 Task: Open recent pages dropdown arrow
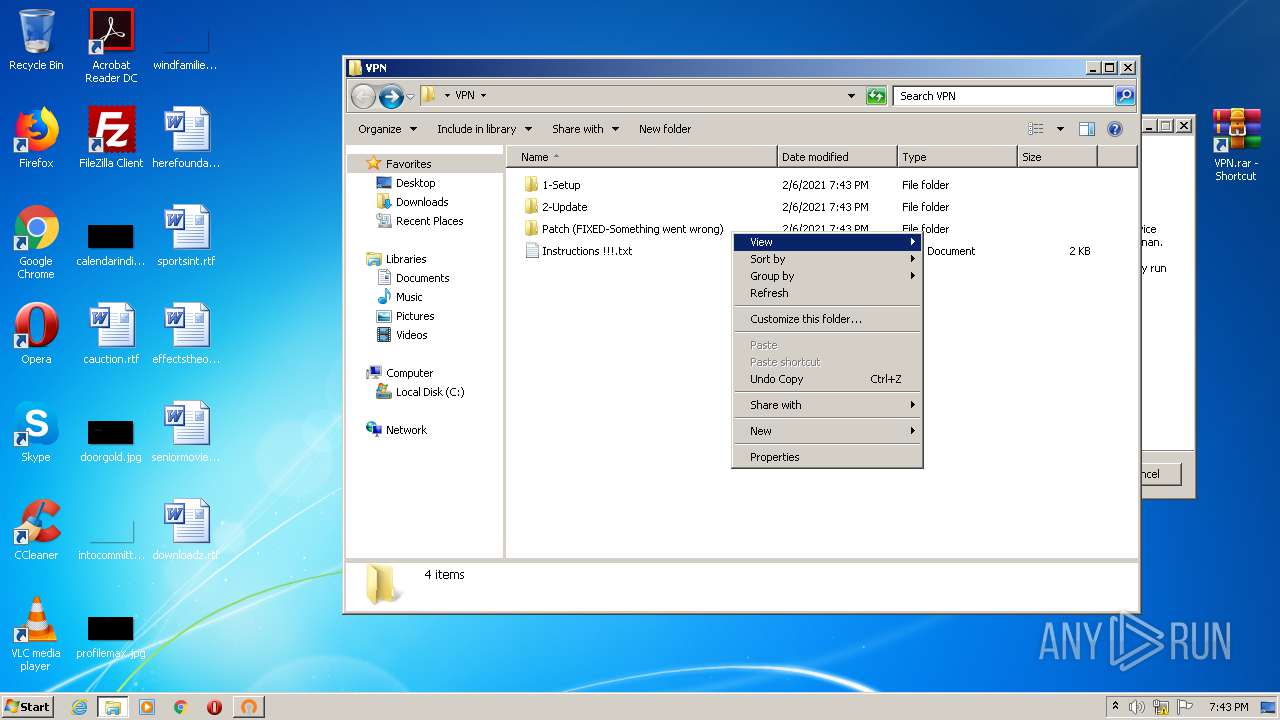(410, 96)
